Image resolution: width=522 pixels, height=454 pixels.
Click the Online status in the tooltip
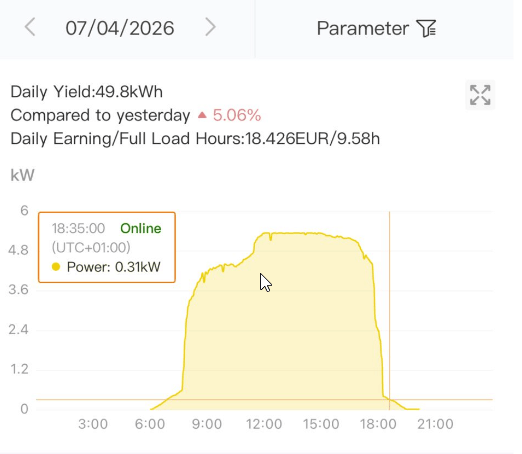(x=141, y=228)
